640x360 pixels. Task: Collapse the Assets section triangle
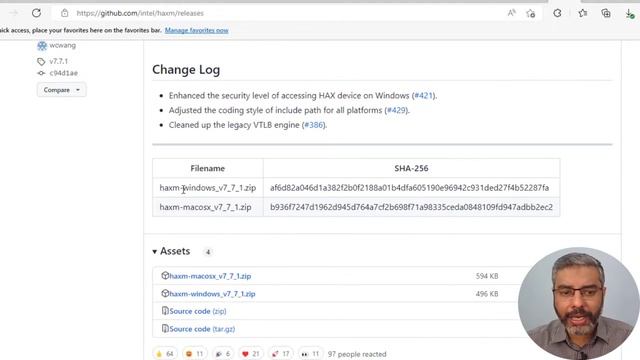click(x=155, y=251)
